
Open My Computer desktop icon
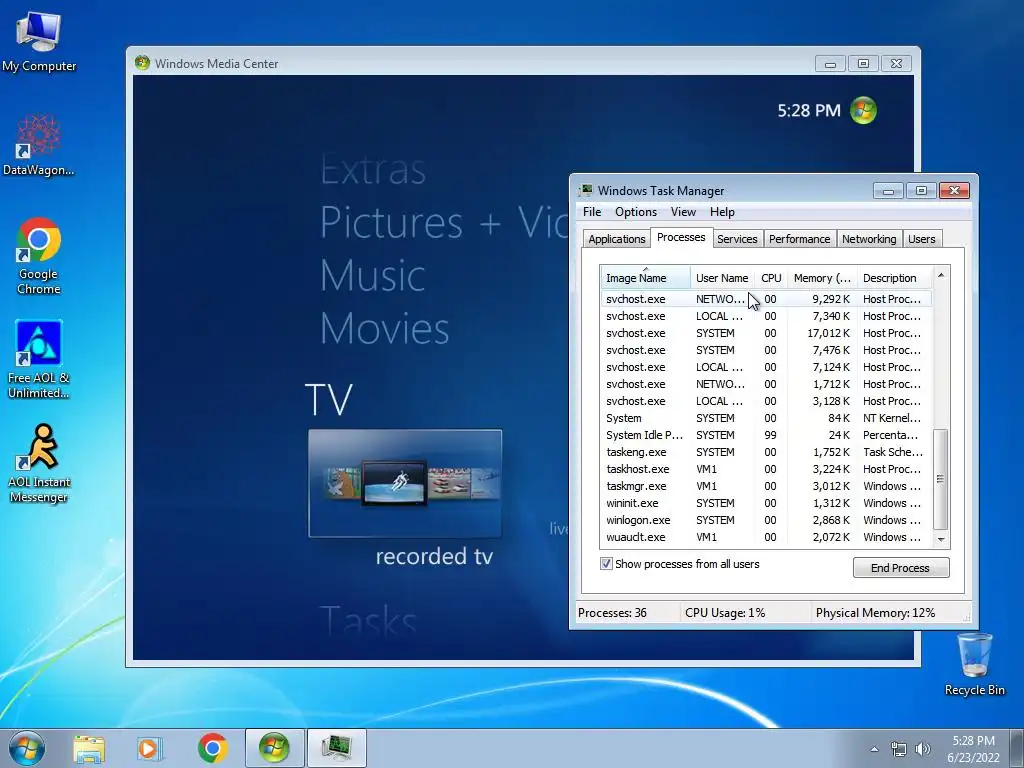pos(39,41)
